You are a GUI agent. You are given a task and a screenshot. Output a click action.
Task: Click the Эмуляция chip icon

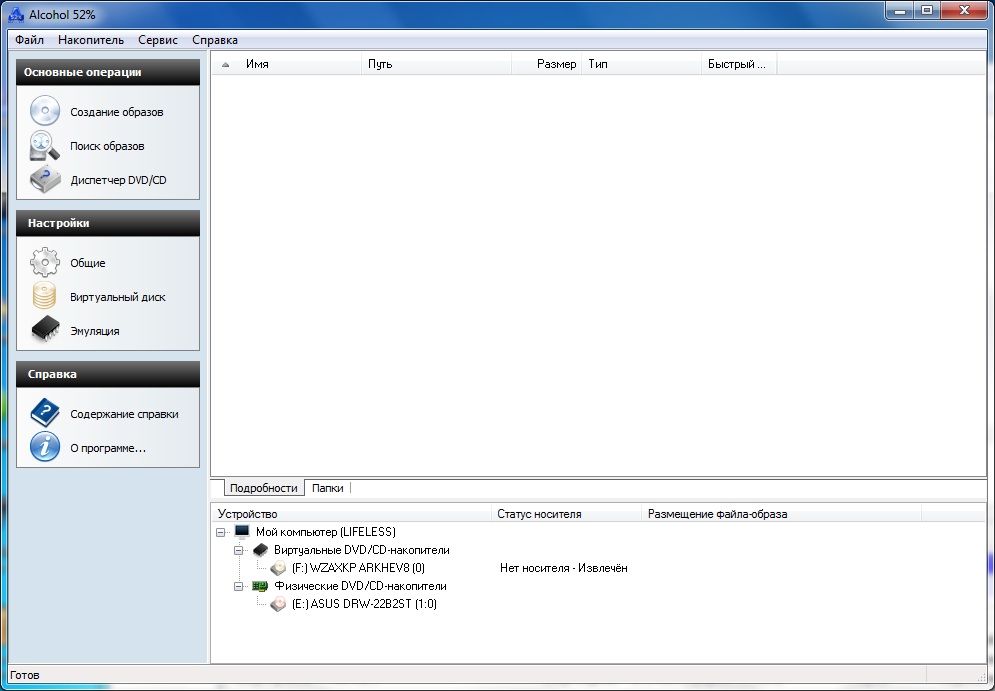point(45,330)
